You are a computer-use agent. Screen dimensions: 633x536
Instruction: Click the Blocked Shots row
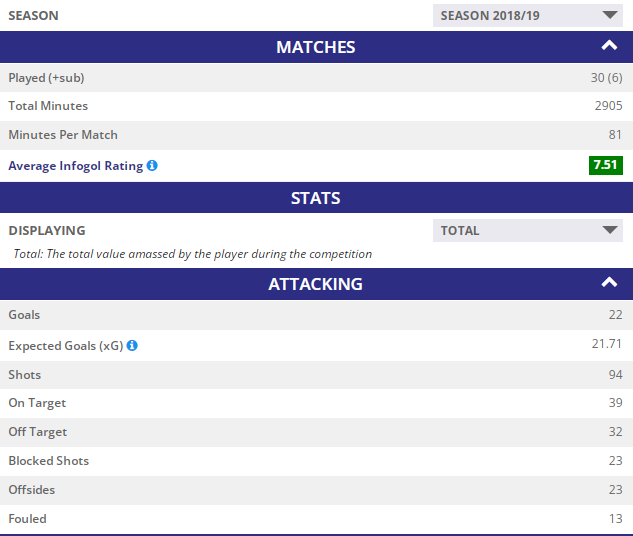coord(316,461)
